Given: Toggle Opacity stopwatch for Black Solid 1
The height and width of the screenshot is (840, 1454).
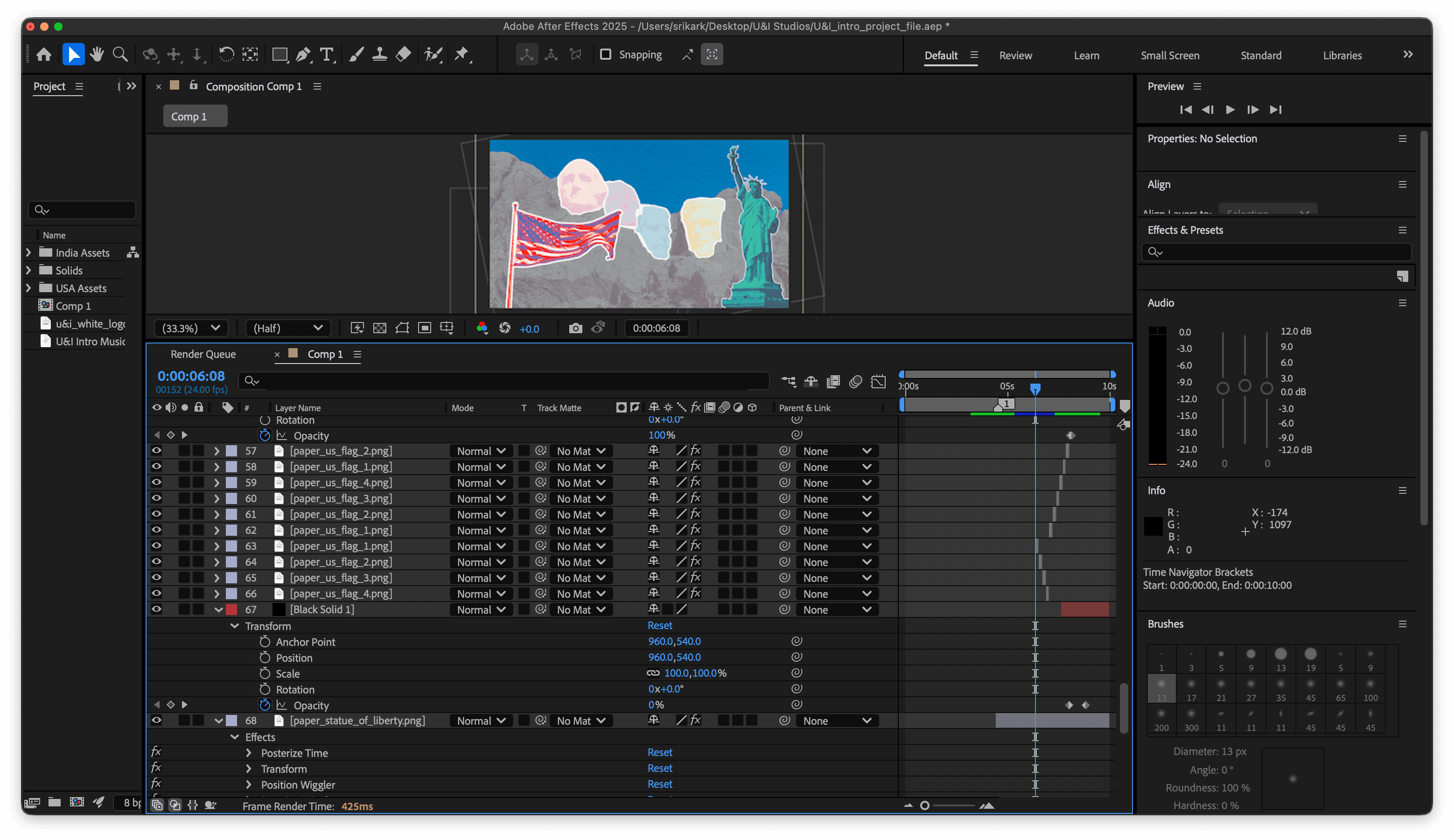Looking at the screenshot, I should click(x=265, y=705).
